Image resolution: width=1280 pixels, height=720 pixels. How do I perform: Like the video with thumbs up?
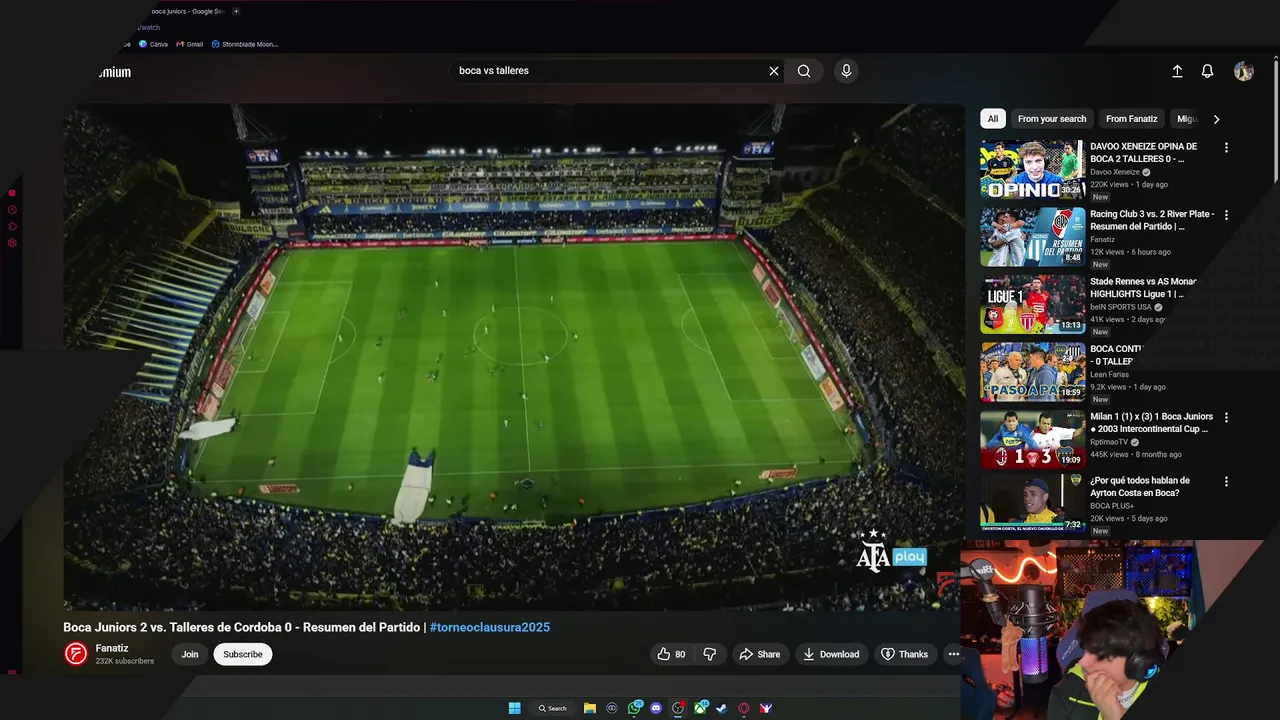(x=671, y=654)
